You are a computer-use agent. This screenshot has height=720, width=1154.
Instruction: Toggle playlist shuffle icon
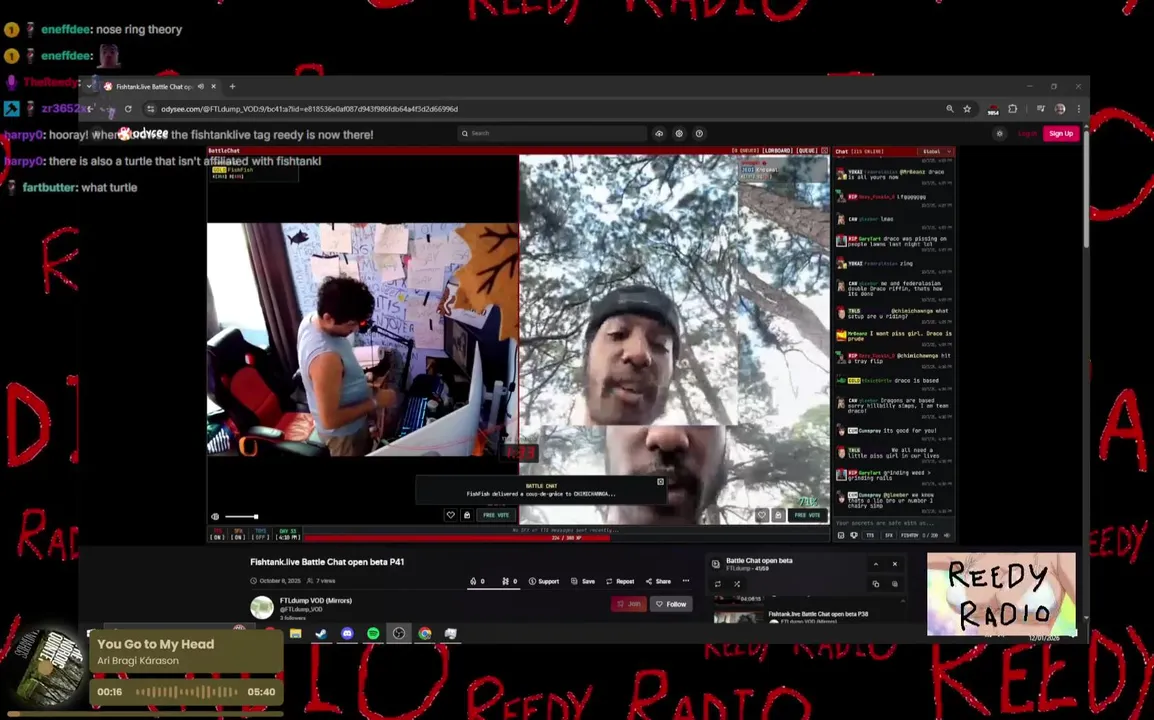[737, 584]
